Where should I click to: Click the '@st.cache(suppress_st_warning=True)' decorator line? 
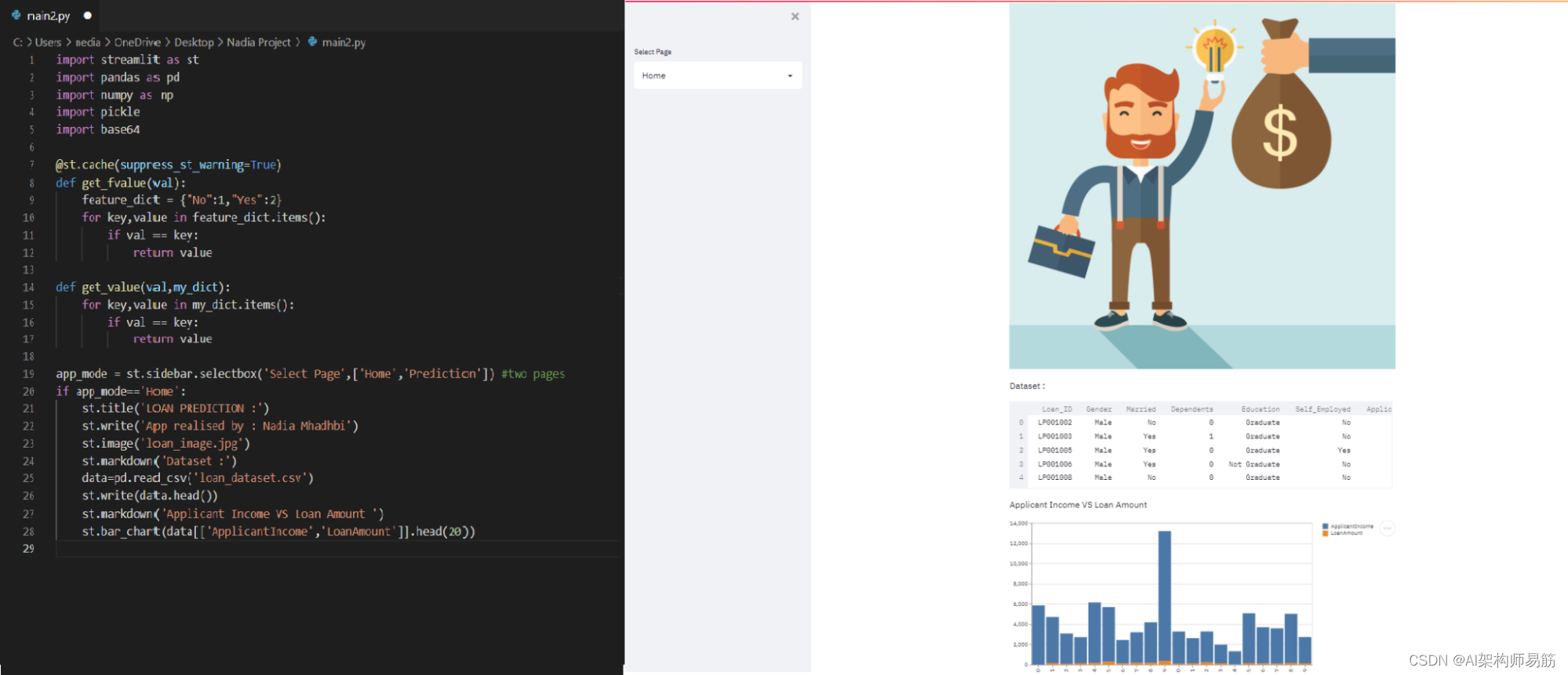tap(168, 165)
